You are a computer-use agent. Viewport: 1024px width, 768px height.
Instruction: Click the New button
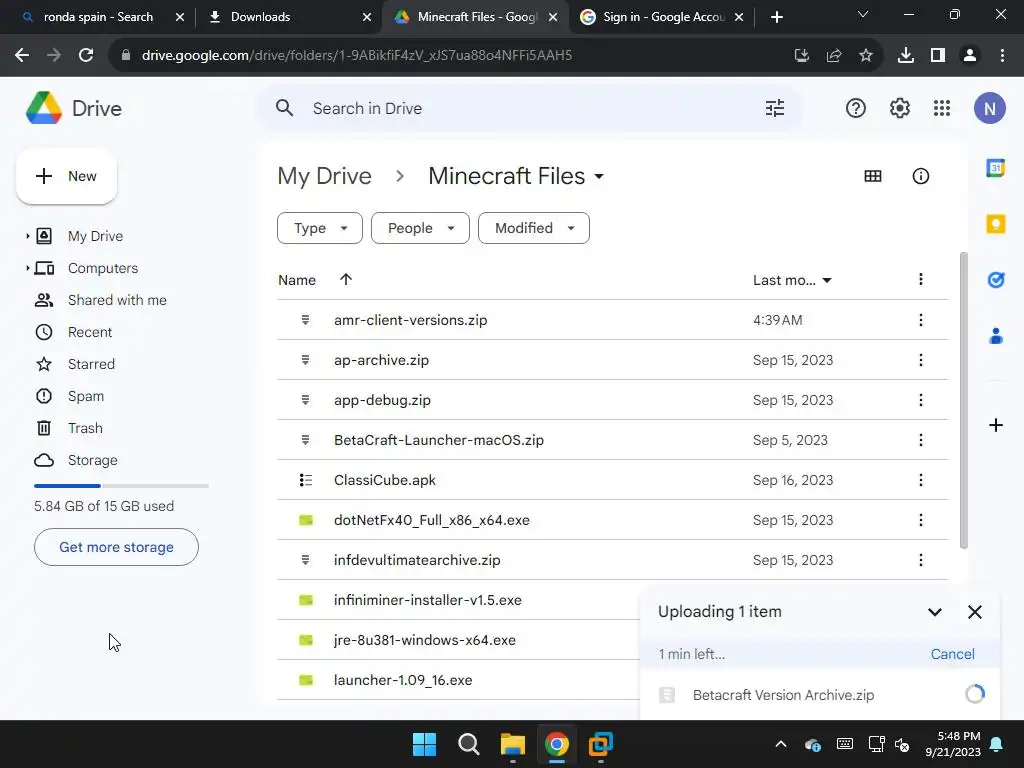click(x=67, y=176)
